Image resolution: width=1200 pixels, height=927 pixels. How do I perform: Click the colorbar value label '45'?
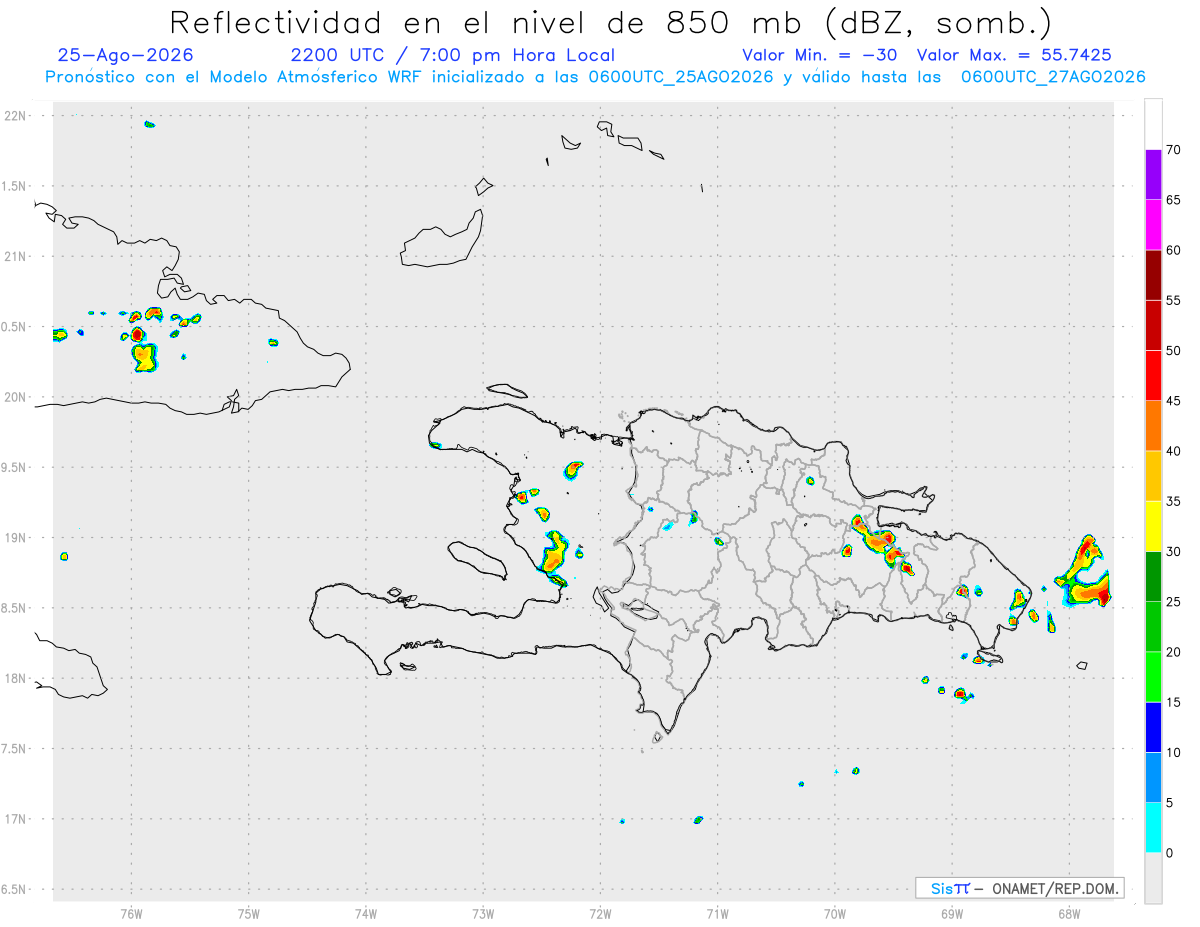coord(1174,401)
